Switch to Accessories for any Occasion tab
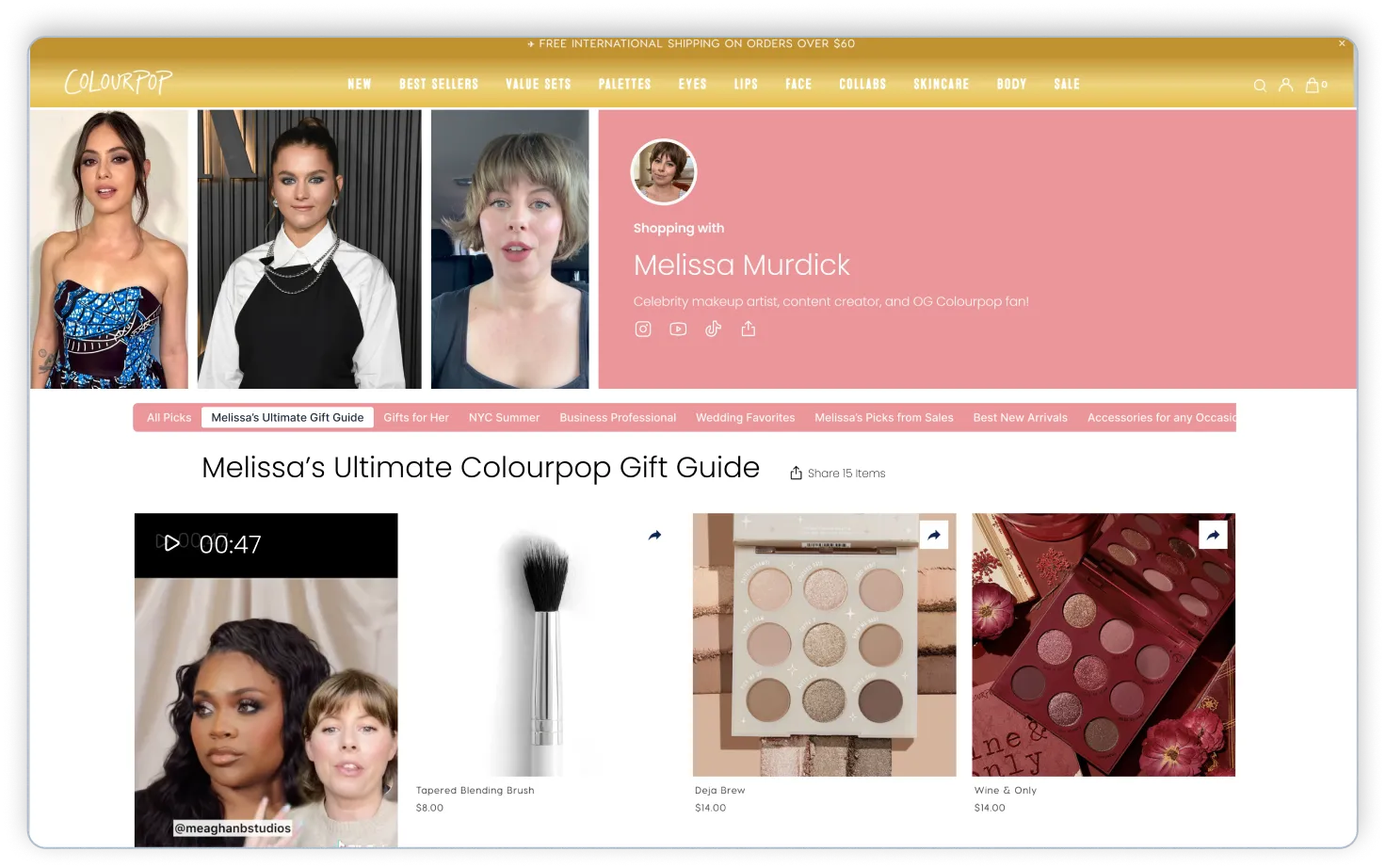Viewport: 1386px width, 868px height. coord(1161,417)
